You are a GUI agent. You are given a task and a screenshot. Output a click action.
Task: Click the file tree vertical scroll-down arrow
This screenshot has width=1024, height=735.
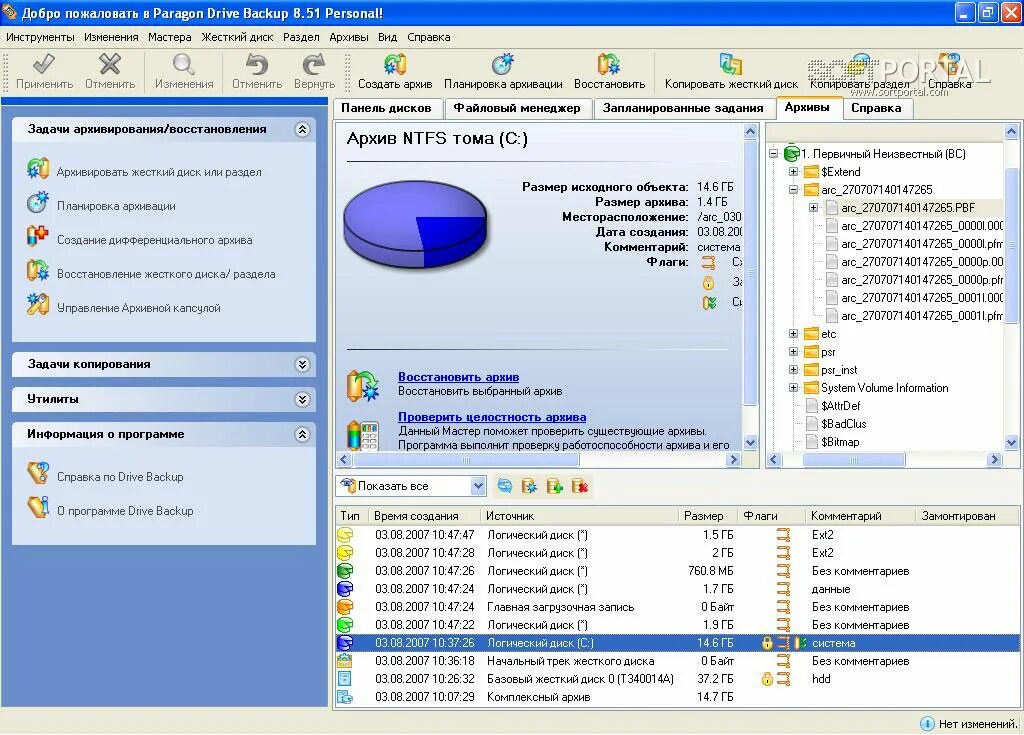point(1011,442)
